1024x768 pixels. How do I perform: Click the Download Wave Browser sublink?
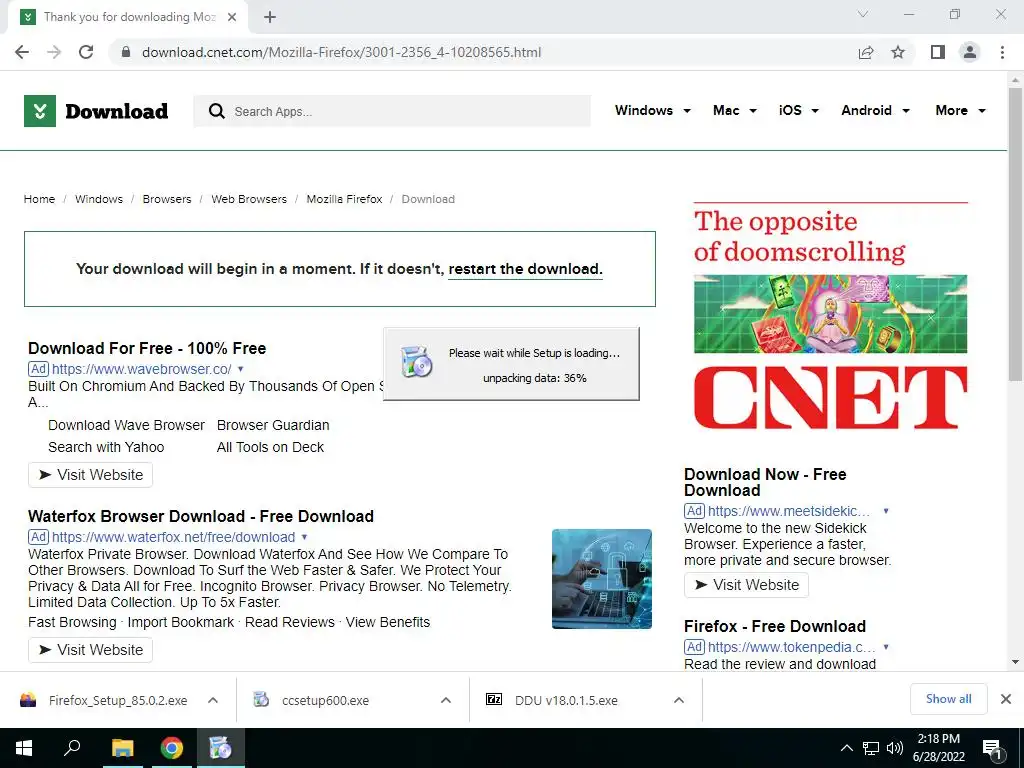pyautogui.click(x=126, y=425)
